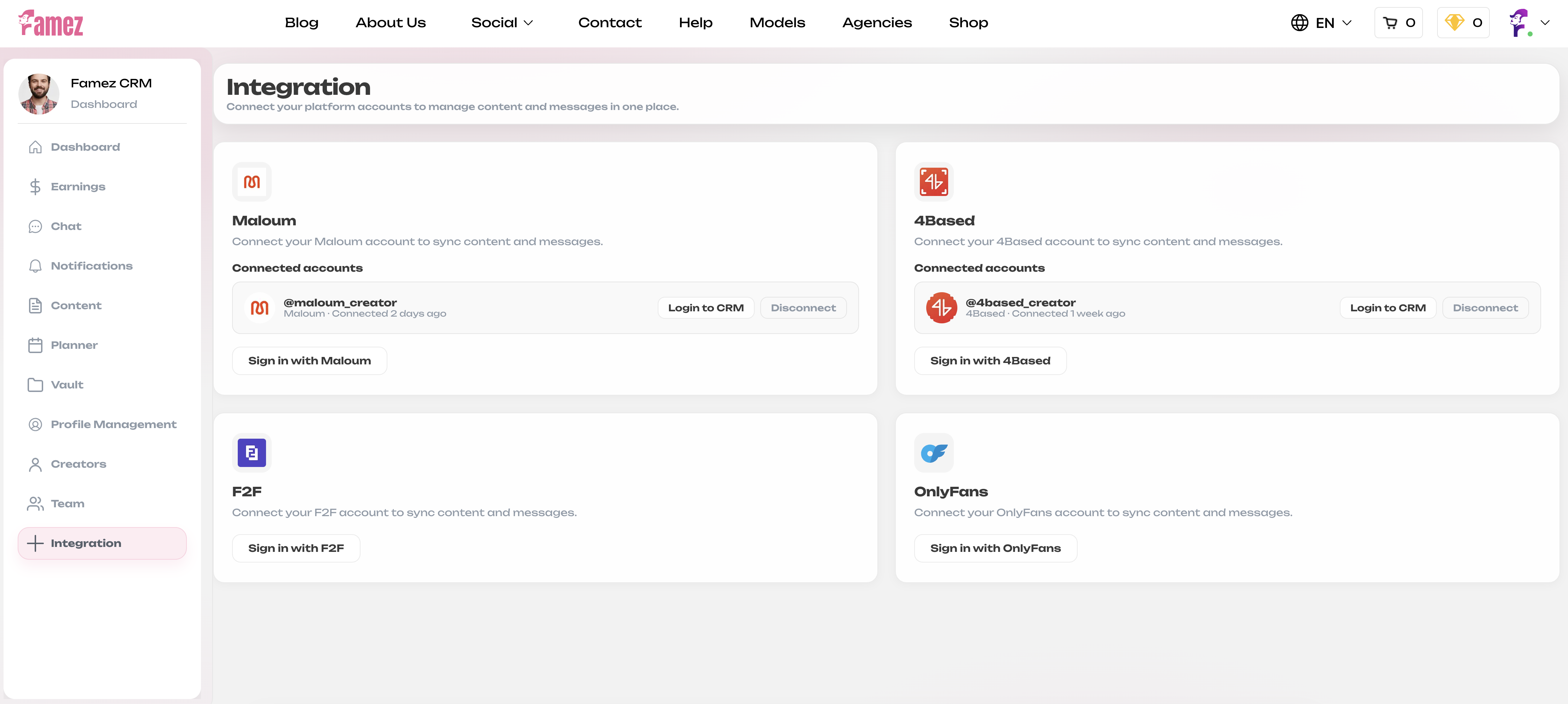Open Agencies in top navigation

point(877,23)
